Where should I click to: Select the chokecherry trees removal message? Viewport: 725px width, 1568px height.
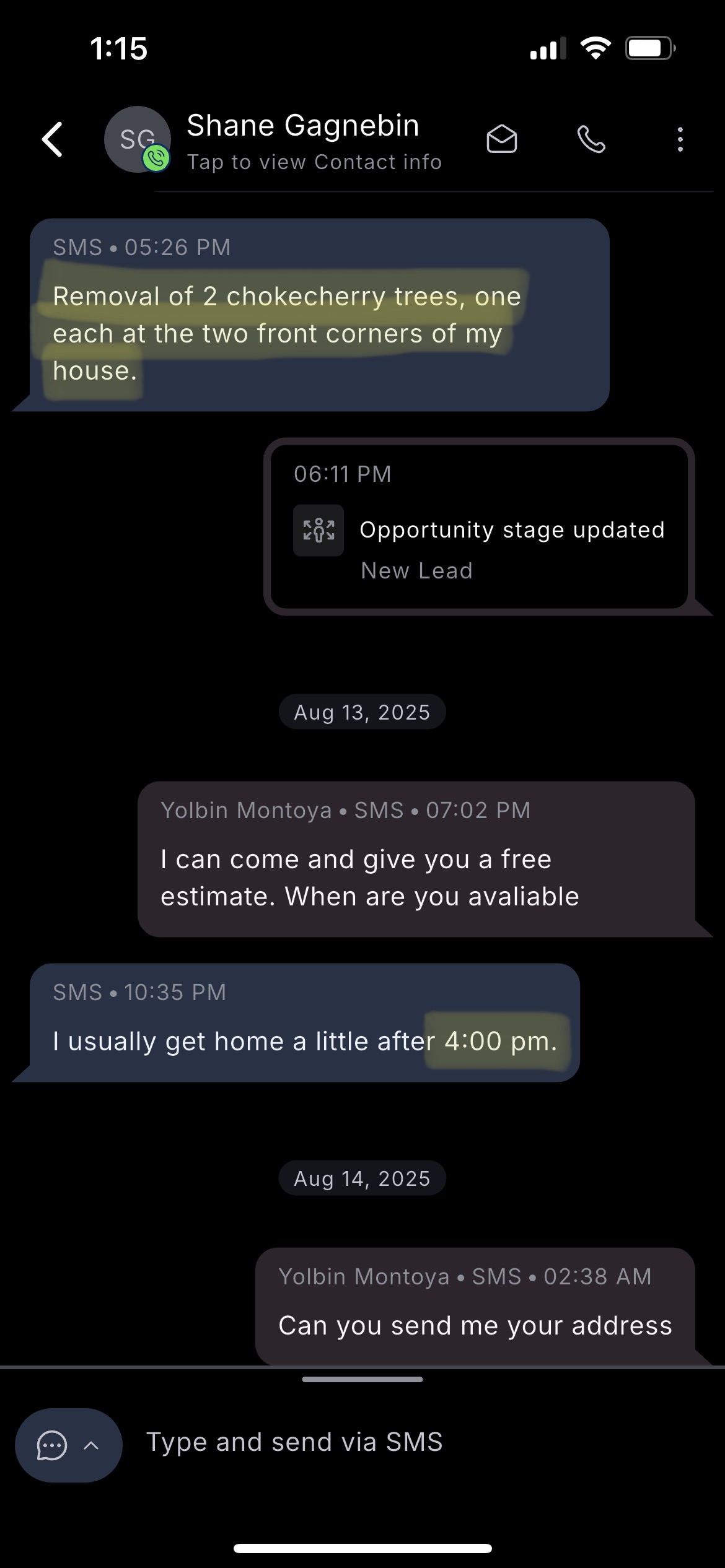[320, 315]
